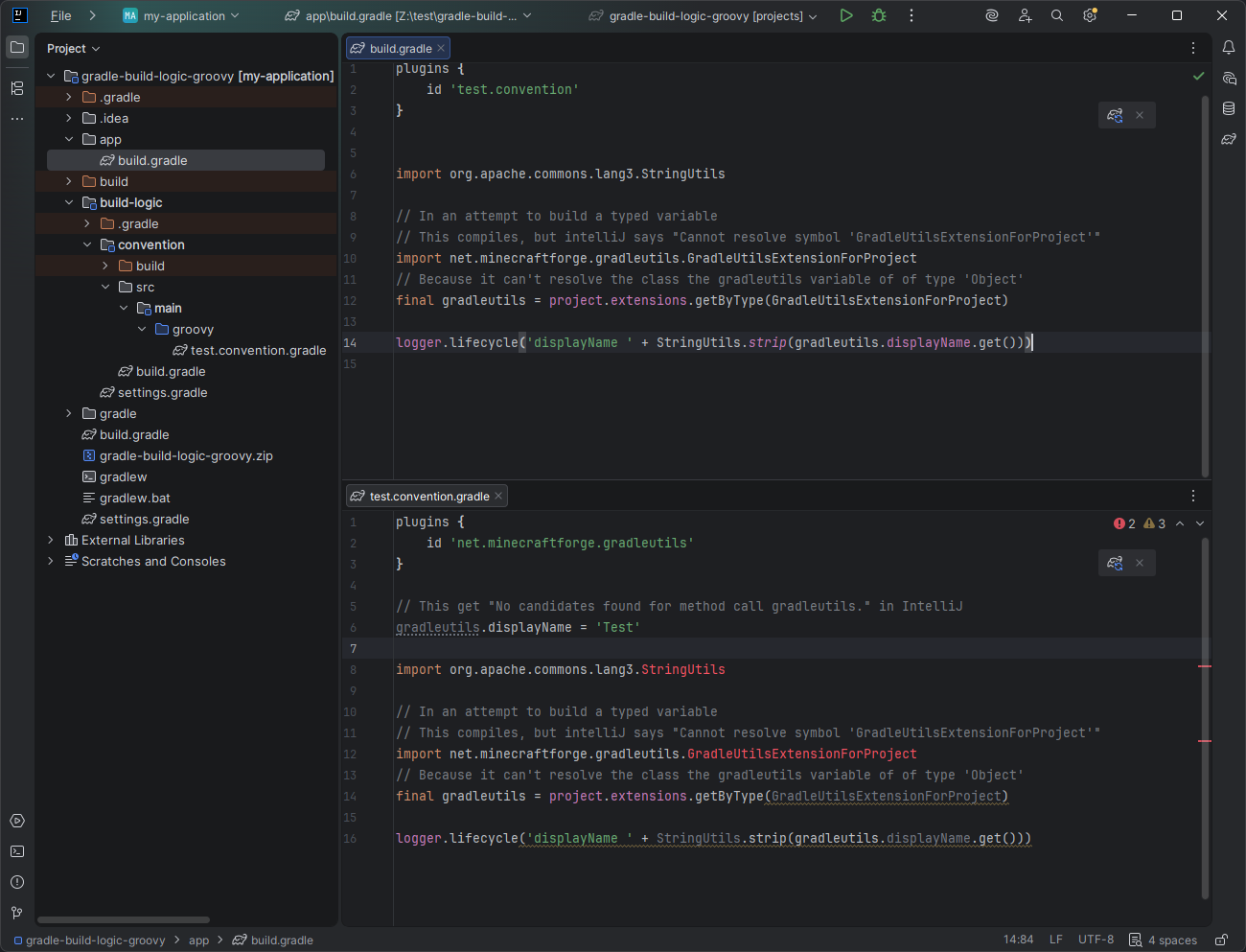Screen dimensions: 1246x952
Task: Debug the current configuration
Action: click(x=879, y=15)
